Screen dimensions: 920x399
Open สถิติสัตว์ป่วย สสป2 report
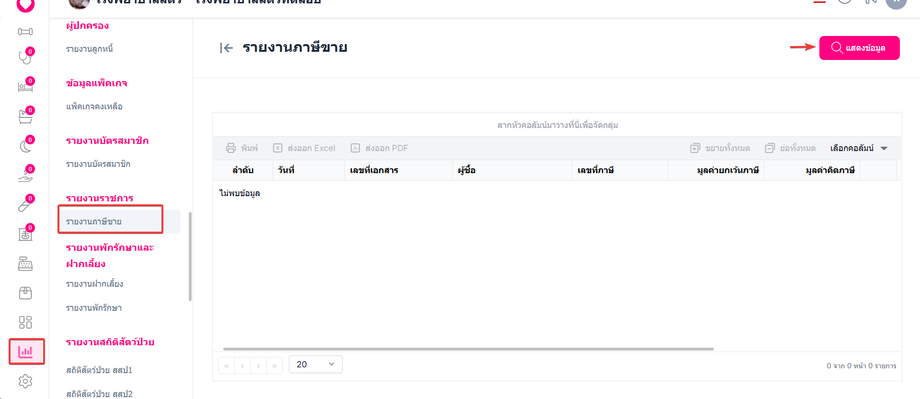[100, 393]
